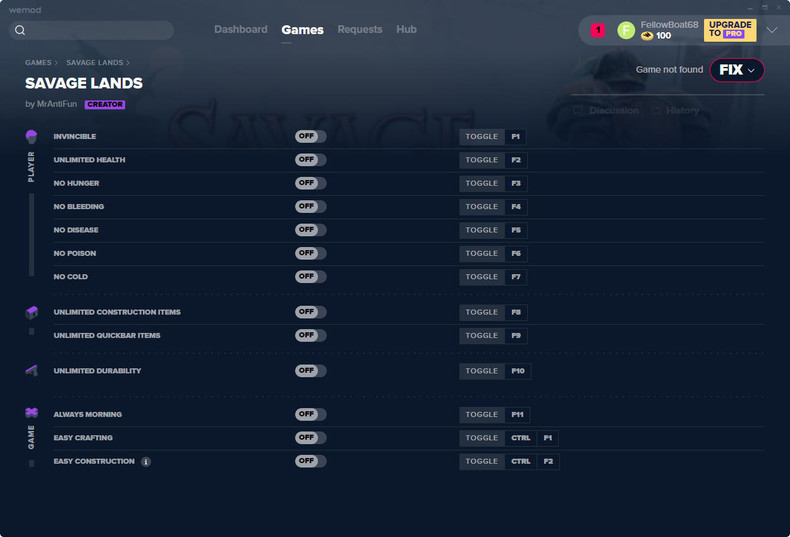Click the construction items box icon
The width and height of the screenshot is (790, 537).
[31, 312]
